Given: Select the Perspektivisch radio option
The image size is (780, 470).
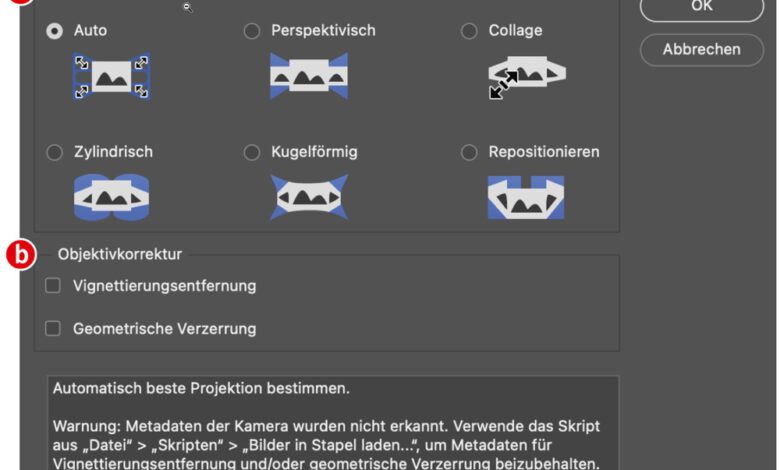Looking at the screenshot, I should click(252, 31).
